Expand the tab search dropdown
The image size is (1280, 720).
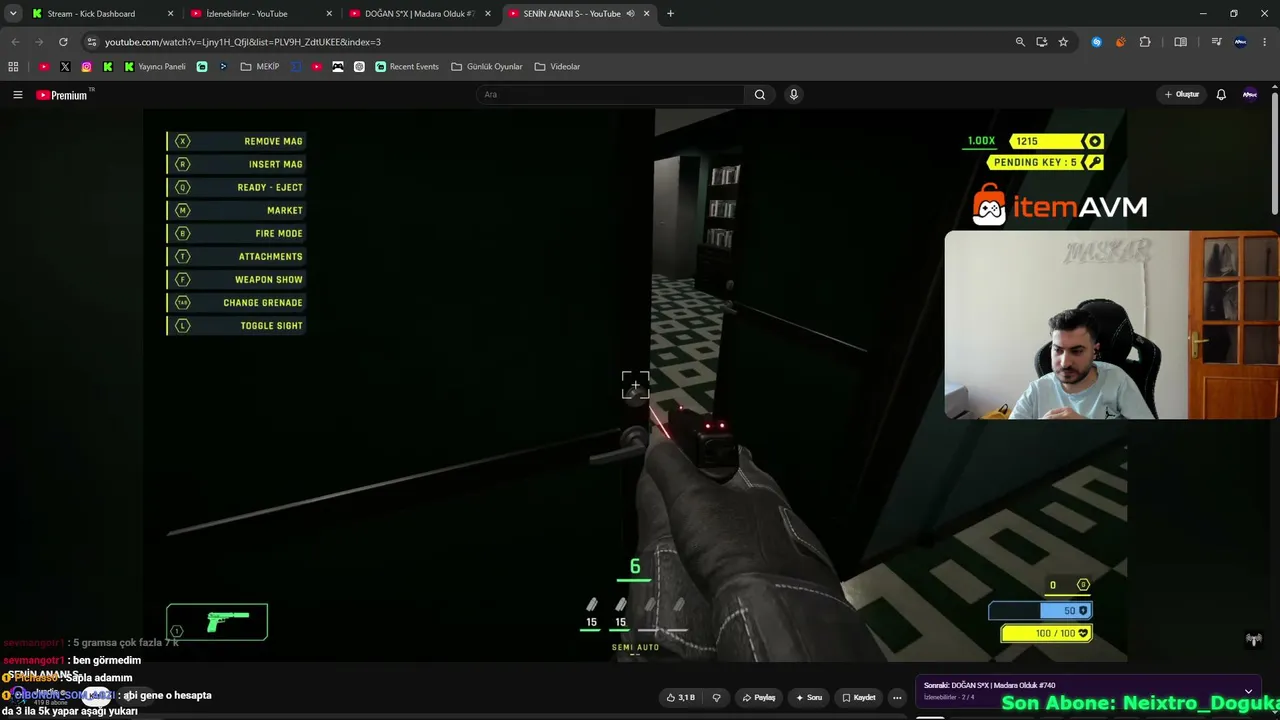[x=13, y=14]
